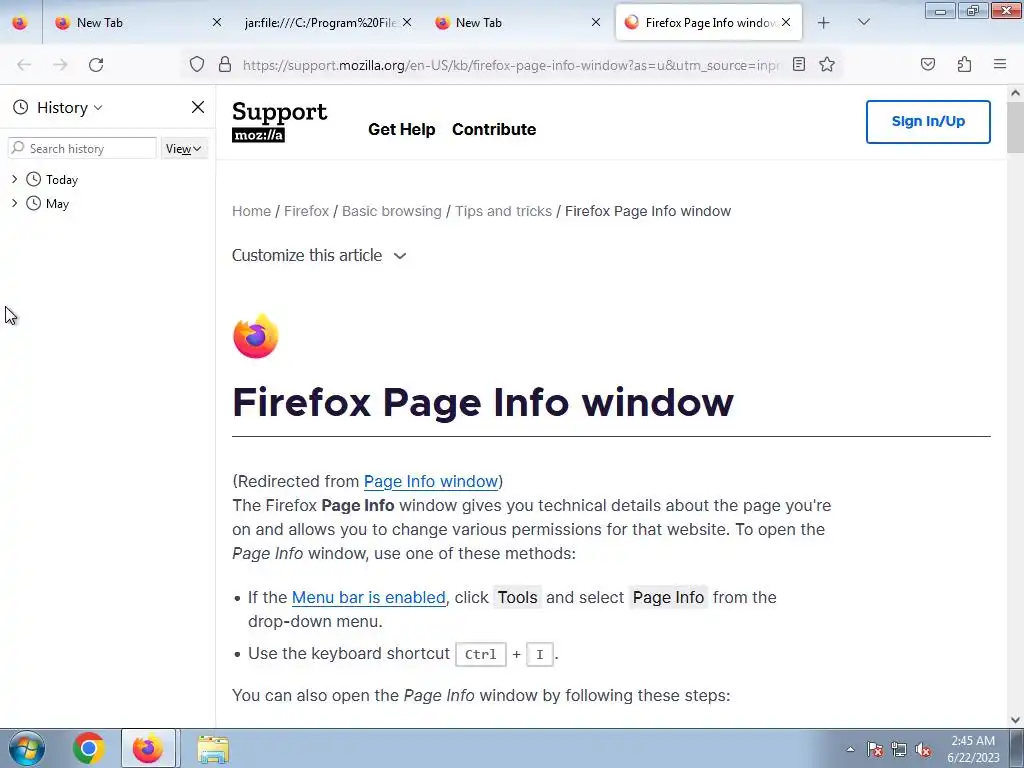Select the Today history entry

61,180
